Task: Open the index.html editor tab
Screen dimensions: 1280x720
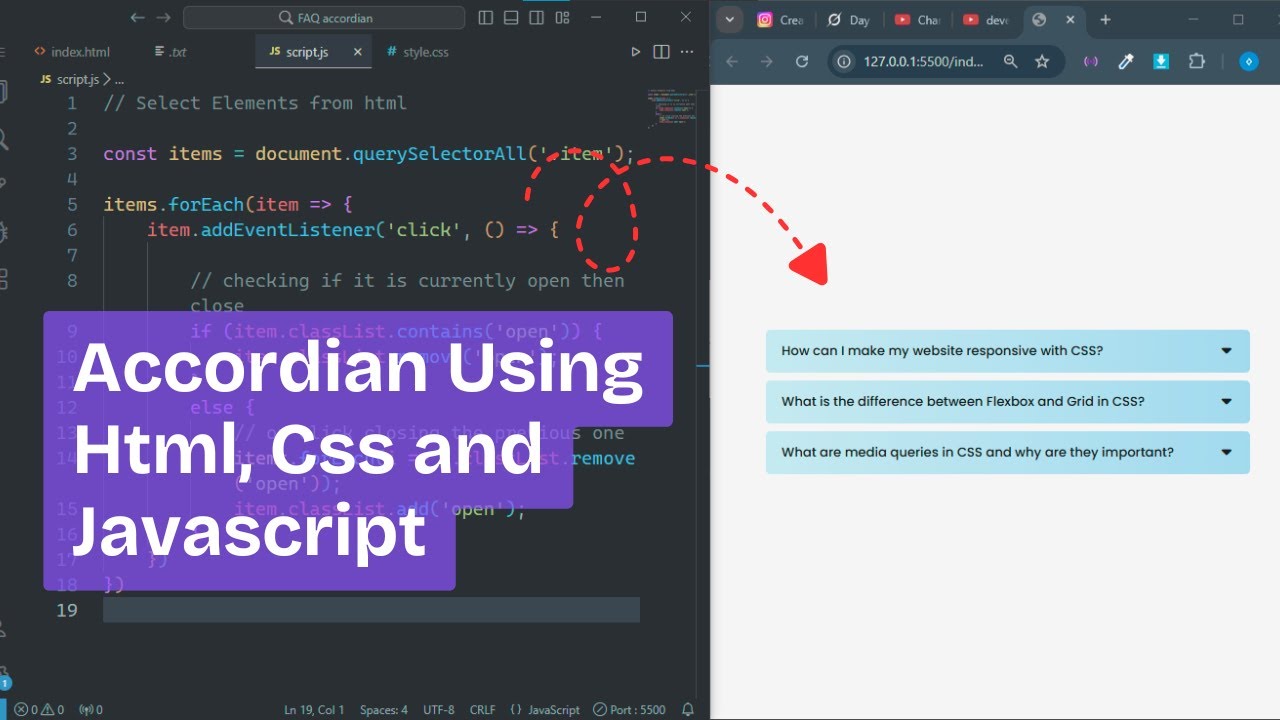Action: [x=72, y=52]
